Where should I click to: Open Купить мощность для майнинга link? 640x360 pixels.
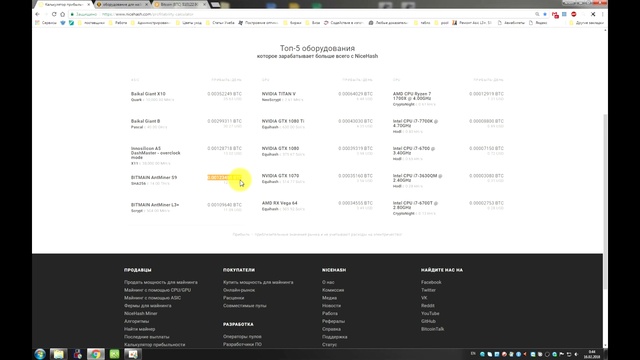pos(258,282)
